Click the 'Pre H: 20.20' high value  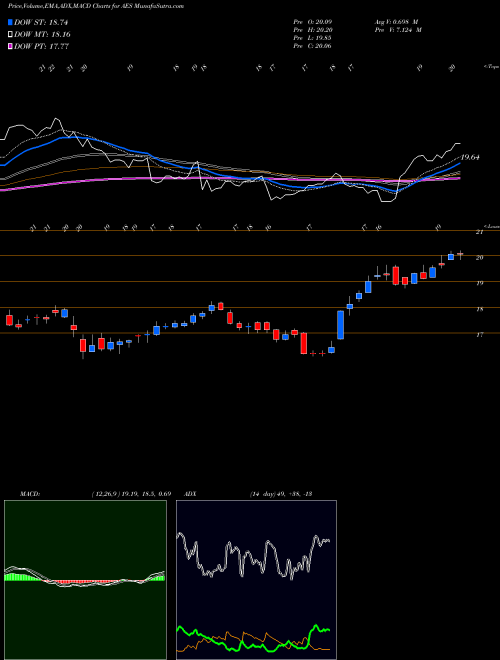coord(313,30)
